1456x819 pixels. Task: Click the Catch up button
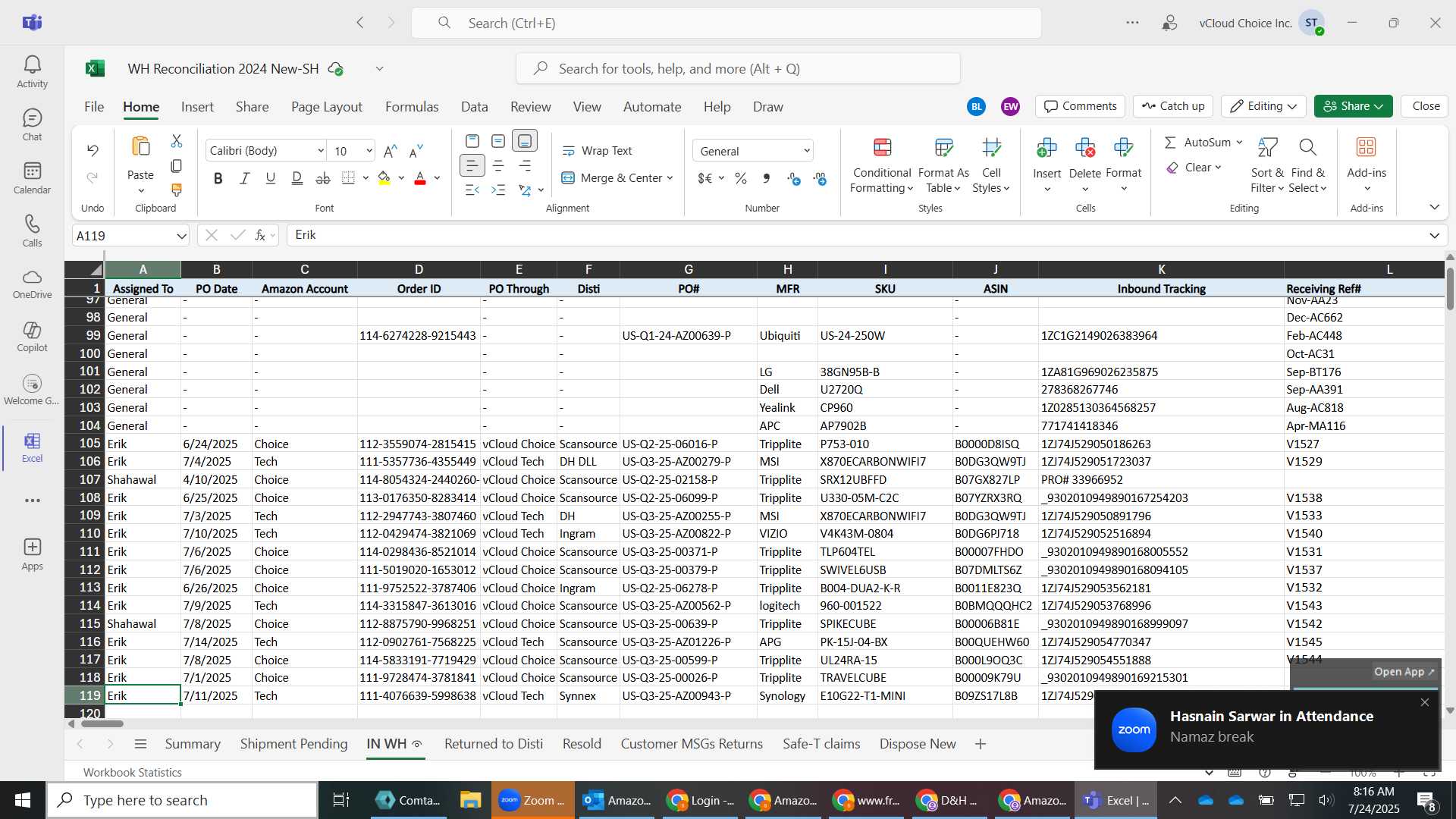1173,106
